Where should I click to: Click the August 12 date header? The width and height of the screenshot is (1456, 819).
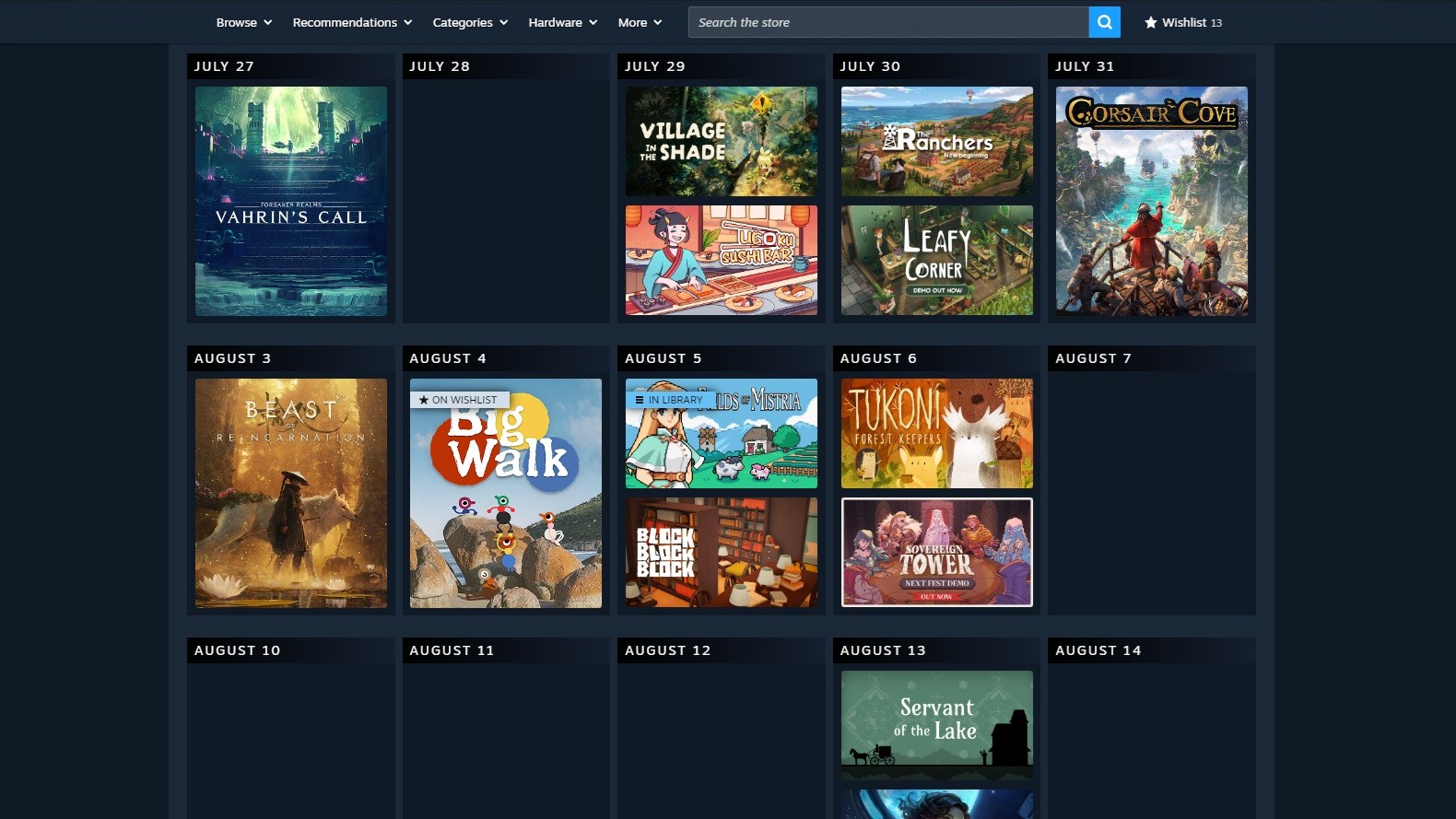tap(722, 650)
